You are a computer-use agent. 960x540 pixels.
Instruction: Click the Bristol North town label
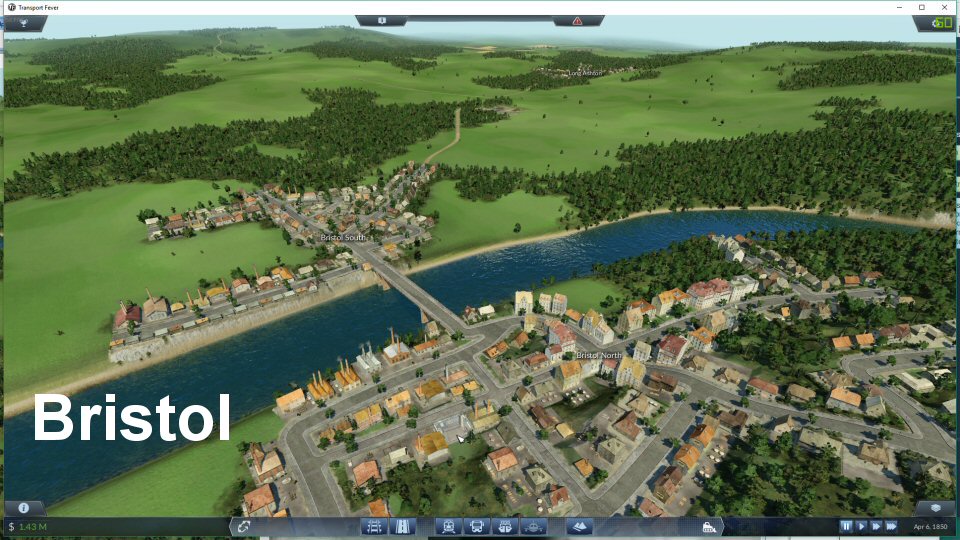click(x=599, y=355)
